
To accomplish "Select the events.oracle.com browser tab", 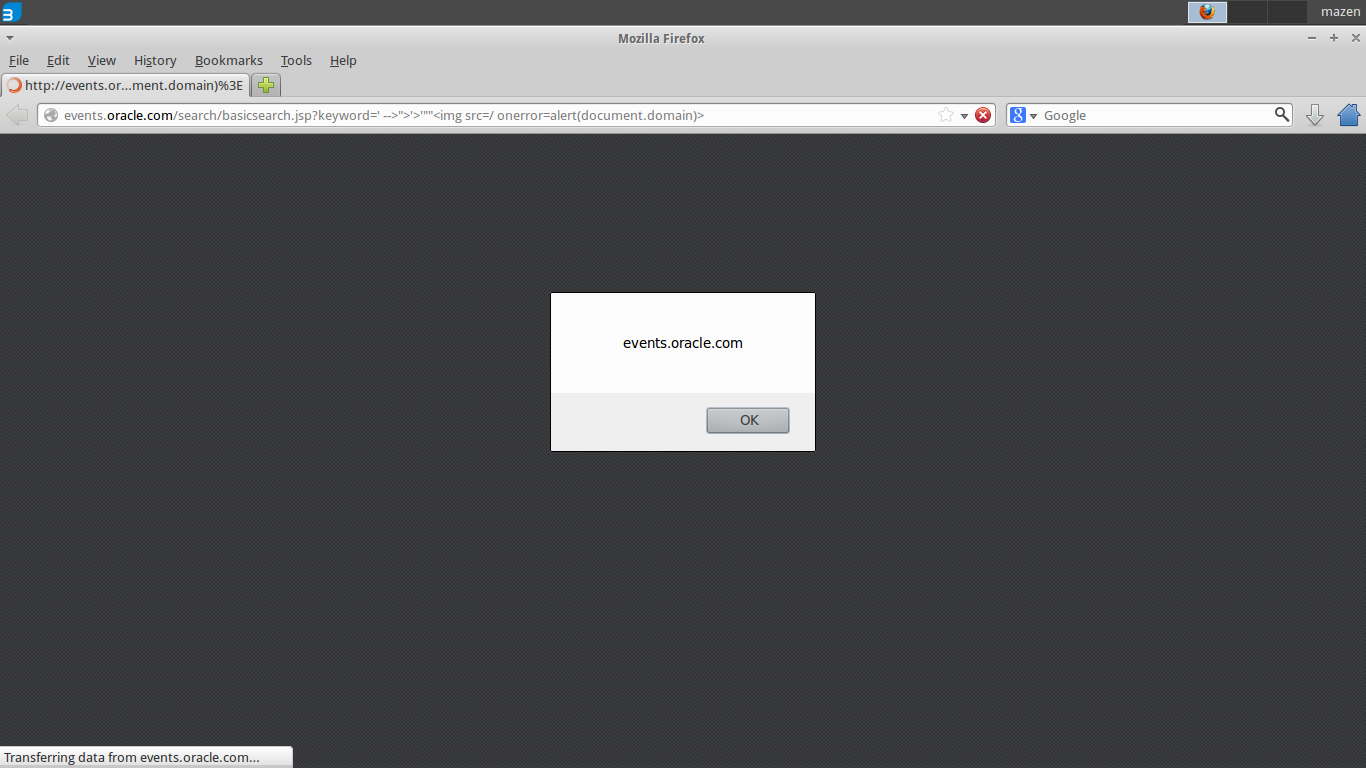I will pyautogui.click(x=125, y=85).
